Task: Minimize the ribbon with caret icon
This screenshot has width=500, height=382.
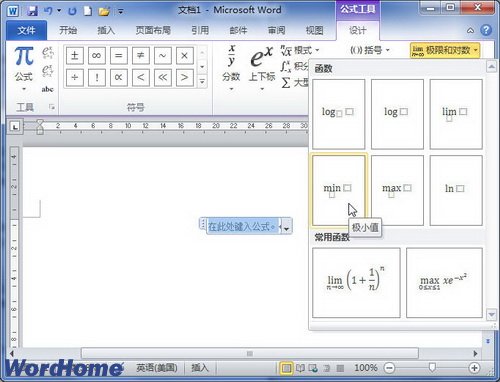Action: point(470,31)
